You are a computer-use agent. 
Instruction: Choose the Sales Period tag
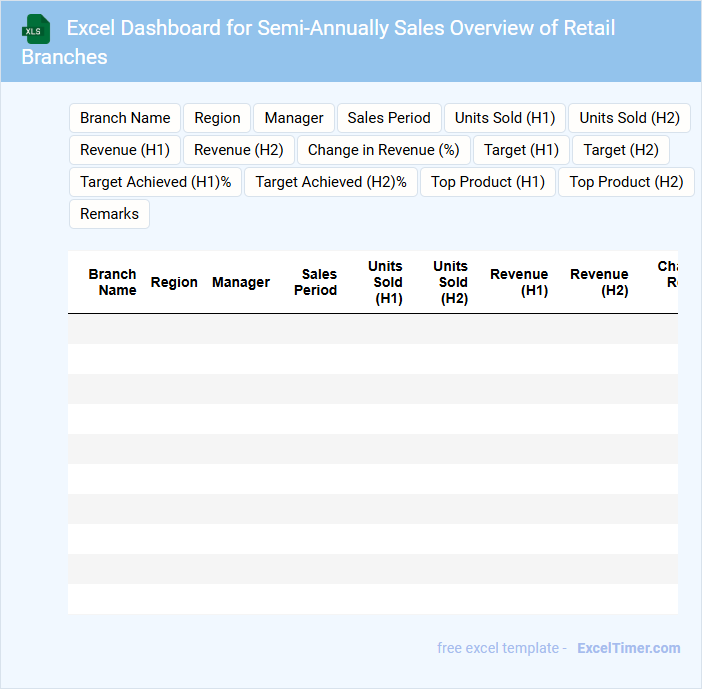point(389,118)
